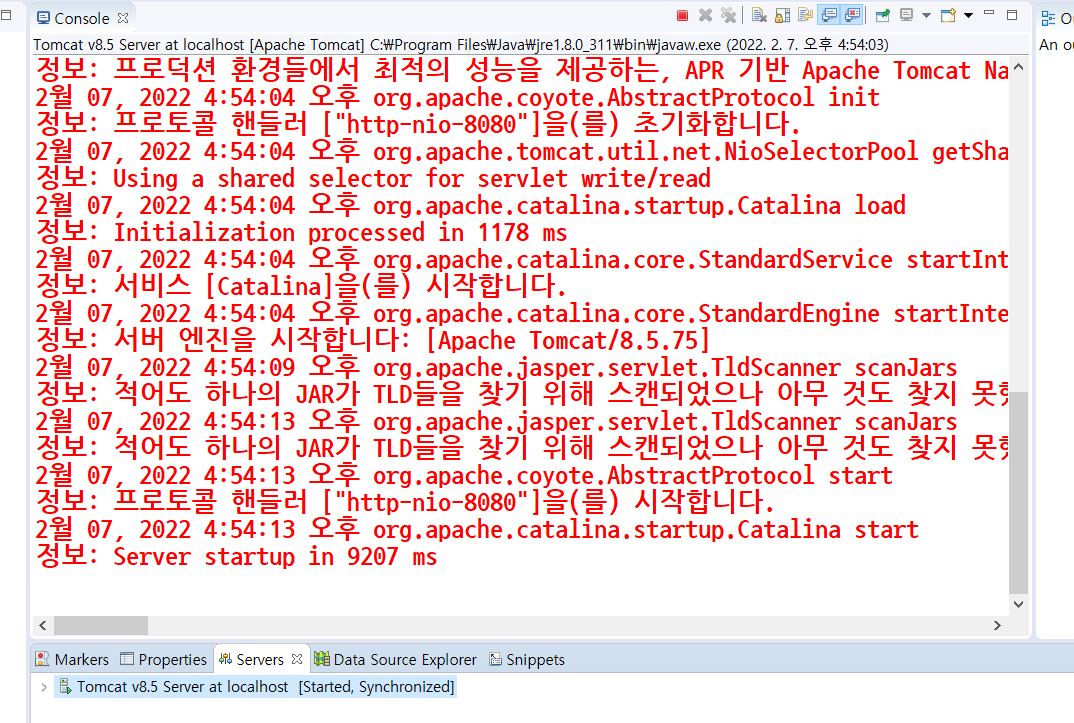The height and width of the screenshot is (723, 1074).
Task: Click the '[Apache Tomcat/8.5.75]' server engine line
Action: click(x=373, y=340)
